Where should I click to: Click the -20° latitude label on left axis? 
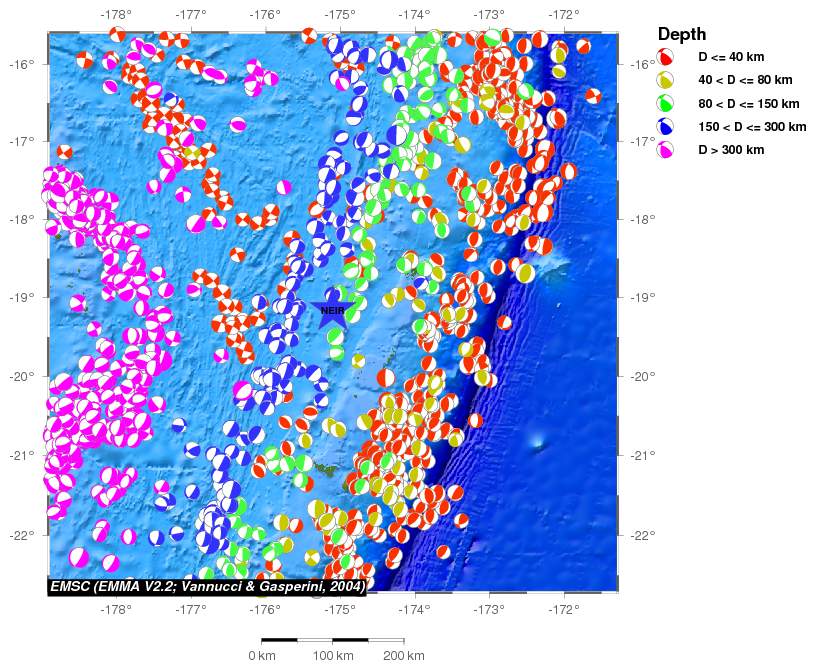point(22,376)
